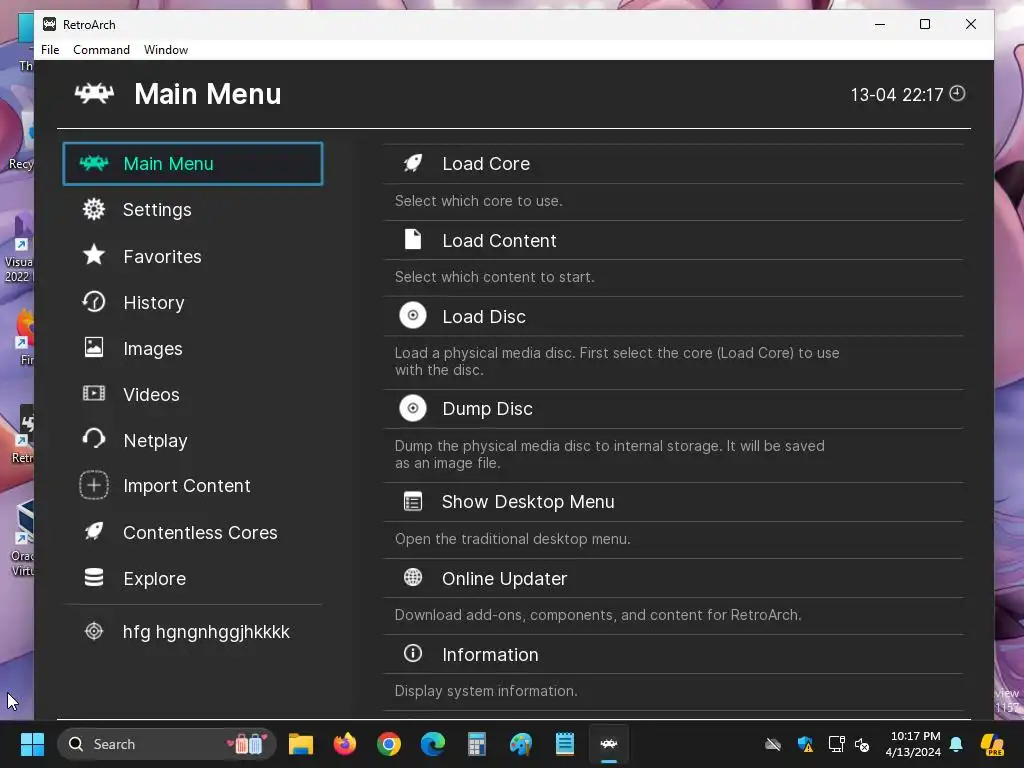The height and width of the screenshot is (768, 1024).
Task: Click RetroArch taskbar icon
Action: 609,744
